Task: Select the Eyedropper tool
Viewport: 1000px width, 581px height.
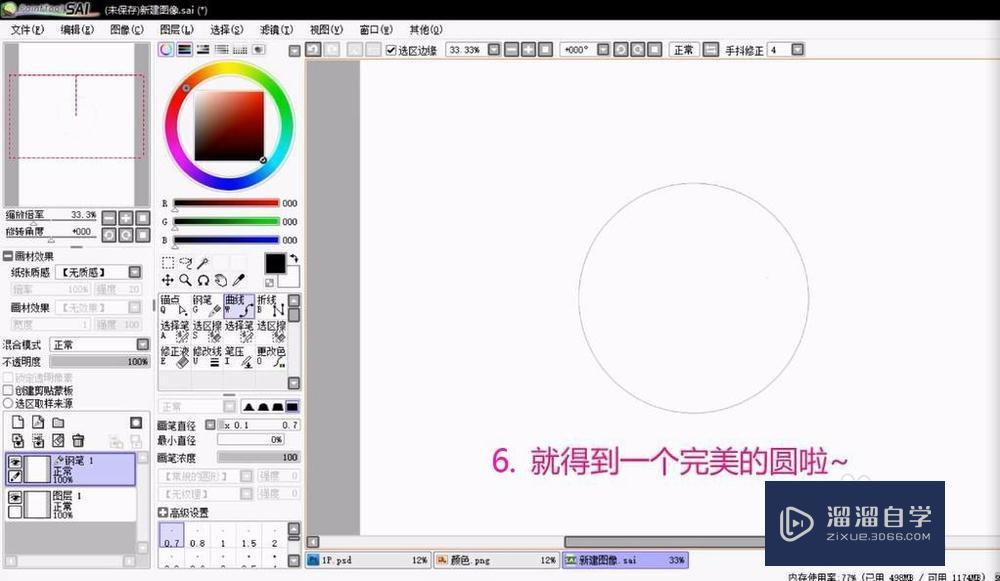Action: [x=240, y=279]
